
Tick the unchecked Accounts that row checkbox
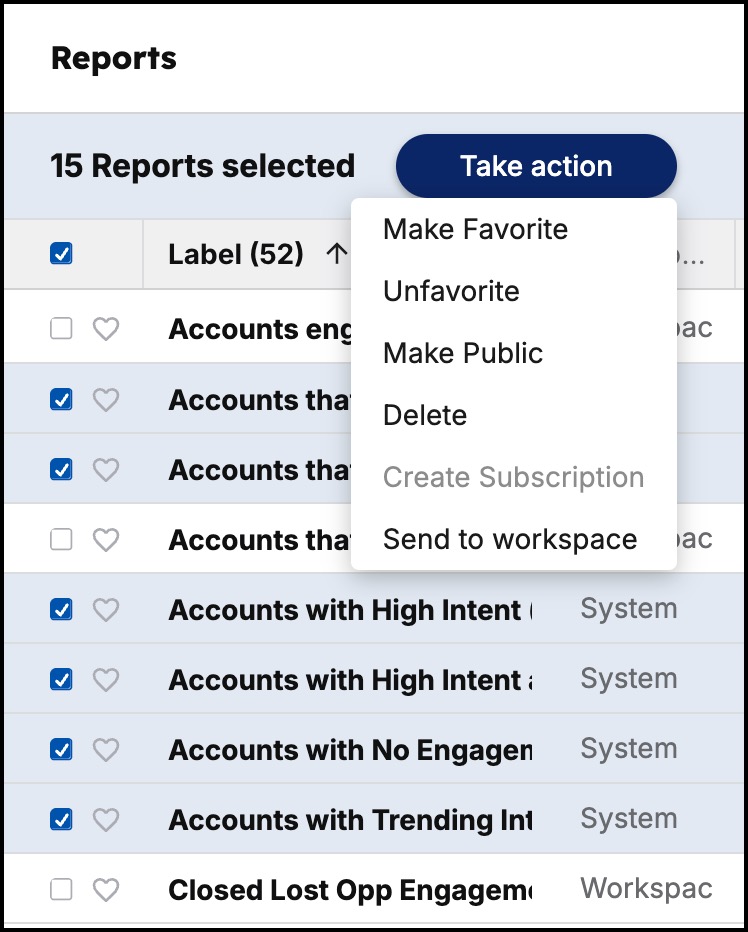[61, 540]
